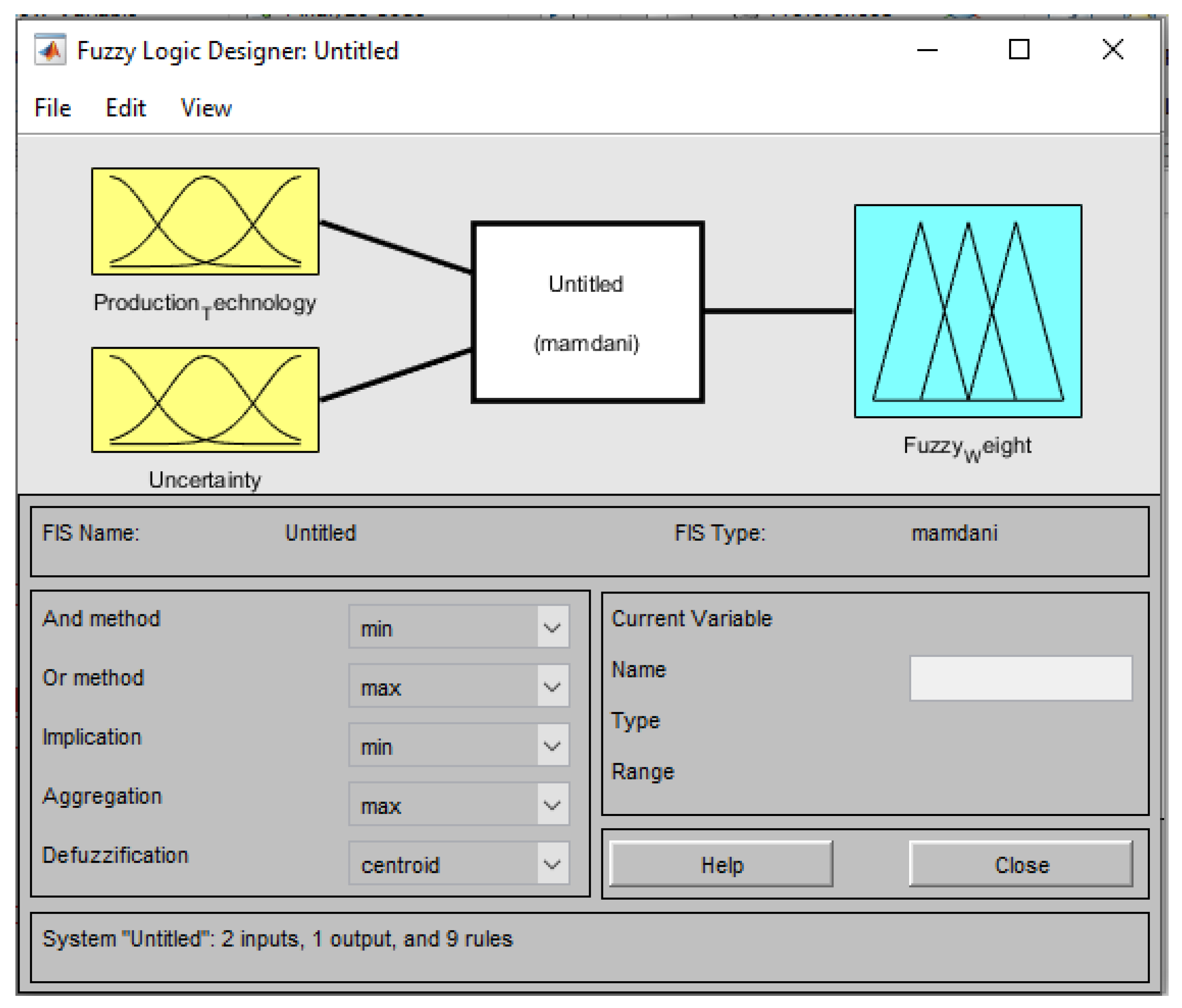Click the MATLAB icon in title bar
The image size is (1182, 1008).
50,50
